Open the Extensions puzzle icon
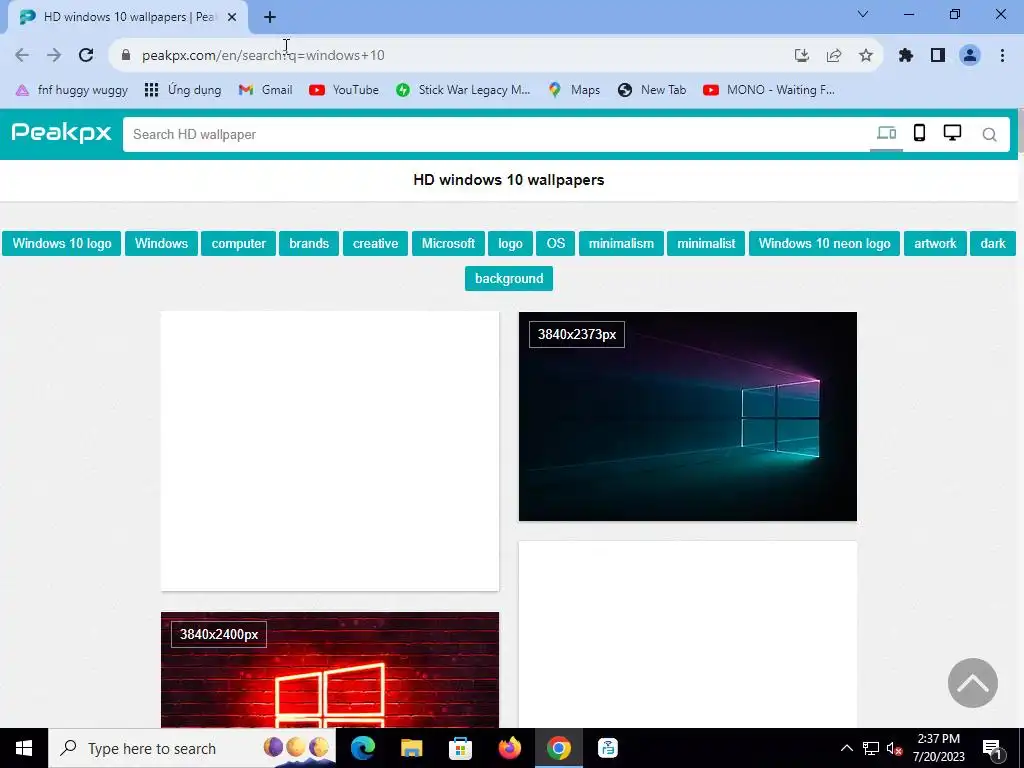 pyautogui.click(x=906, y=56)
